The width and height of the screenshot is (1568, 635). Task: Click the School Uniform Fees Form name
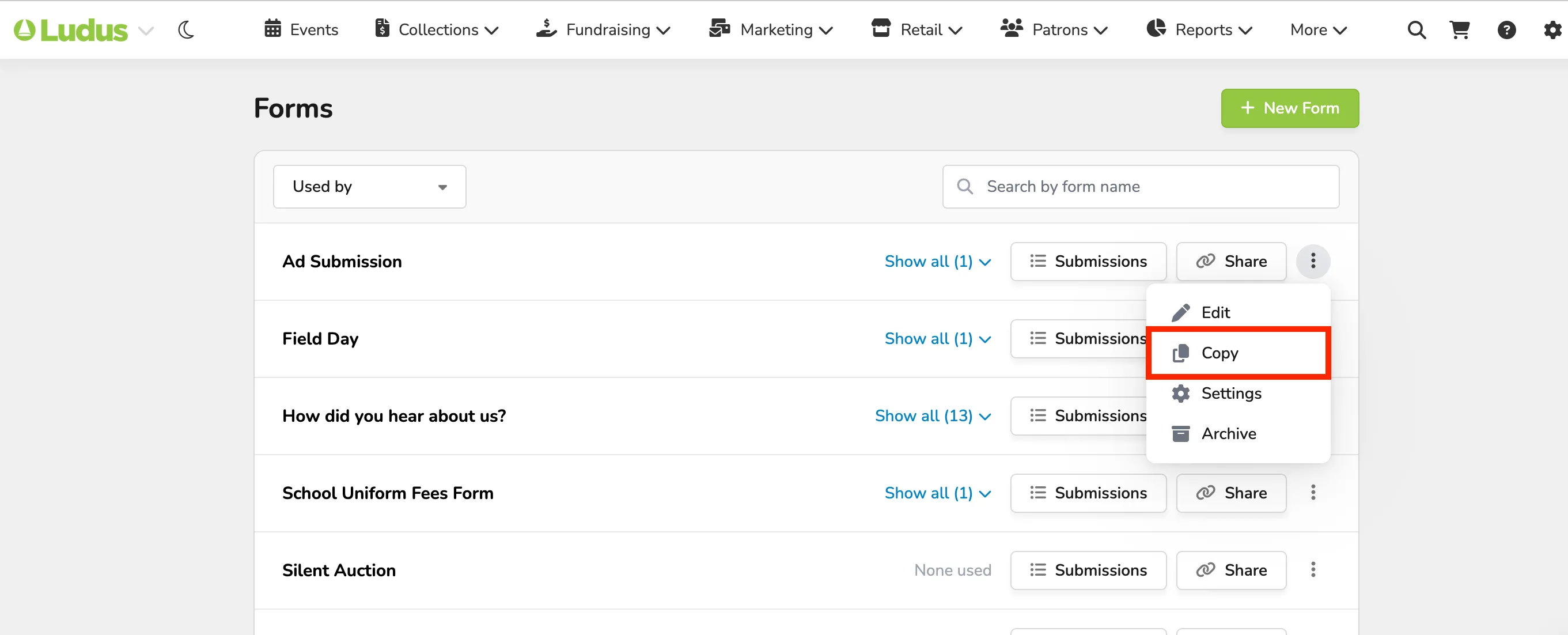388,493
